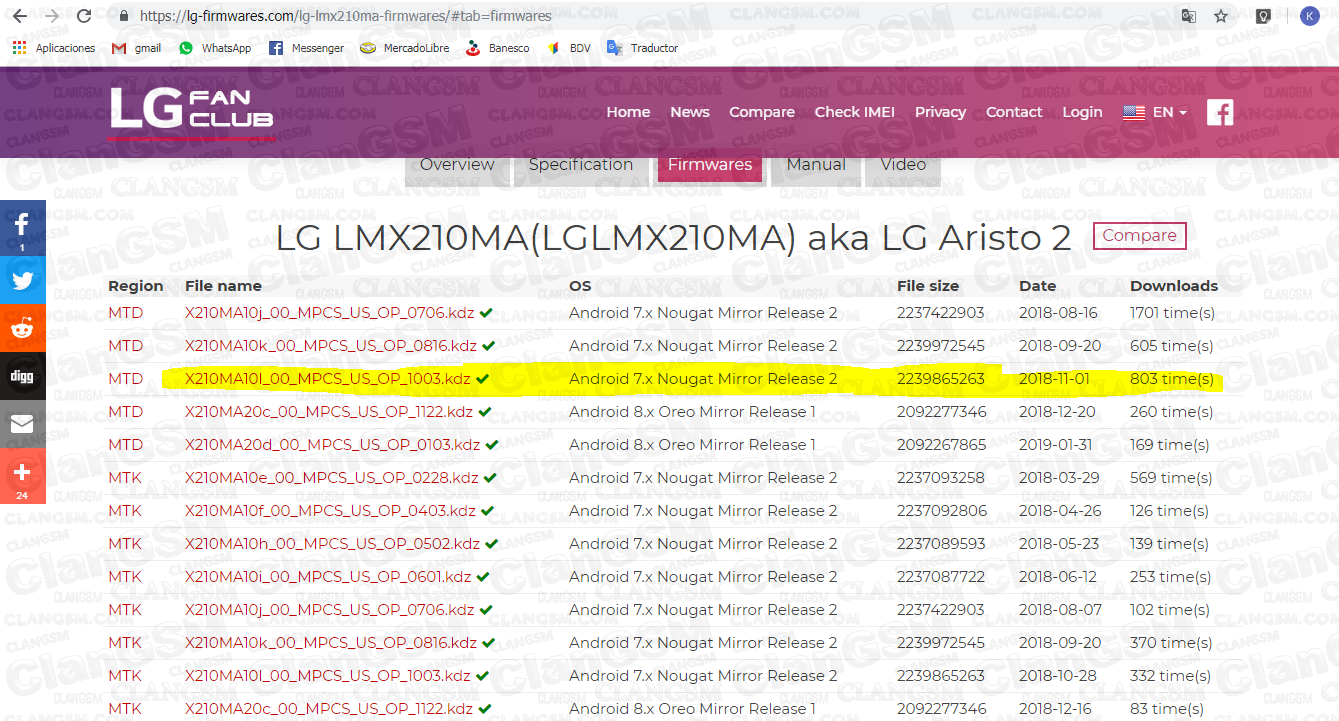Click the File size column header
The width and height of the screenshot is (1339, 721).
pyautogui.click(x=928, y=286)
